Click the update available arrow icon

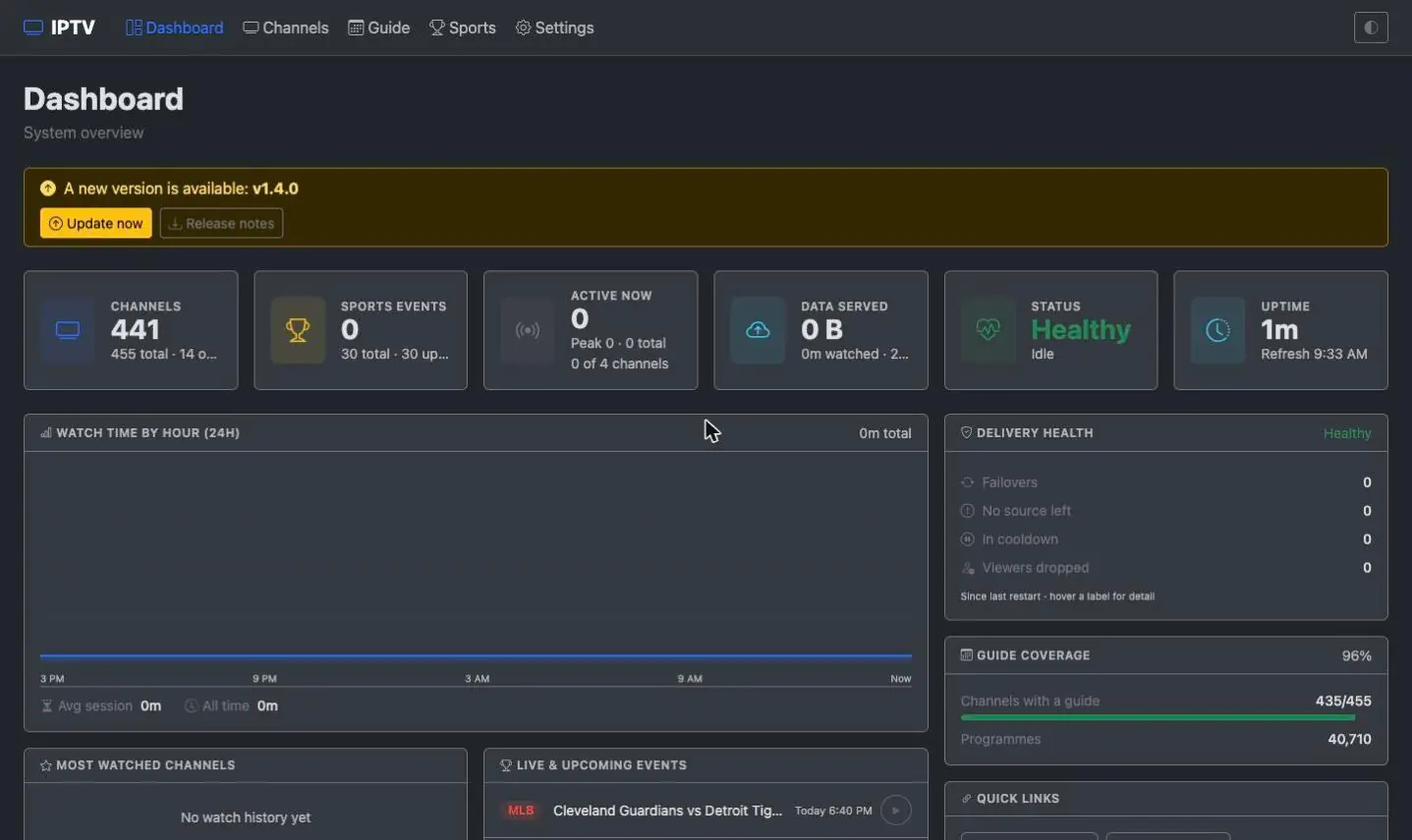(x=48, y=188)
